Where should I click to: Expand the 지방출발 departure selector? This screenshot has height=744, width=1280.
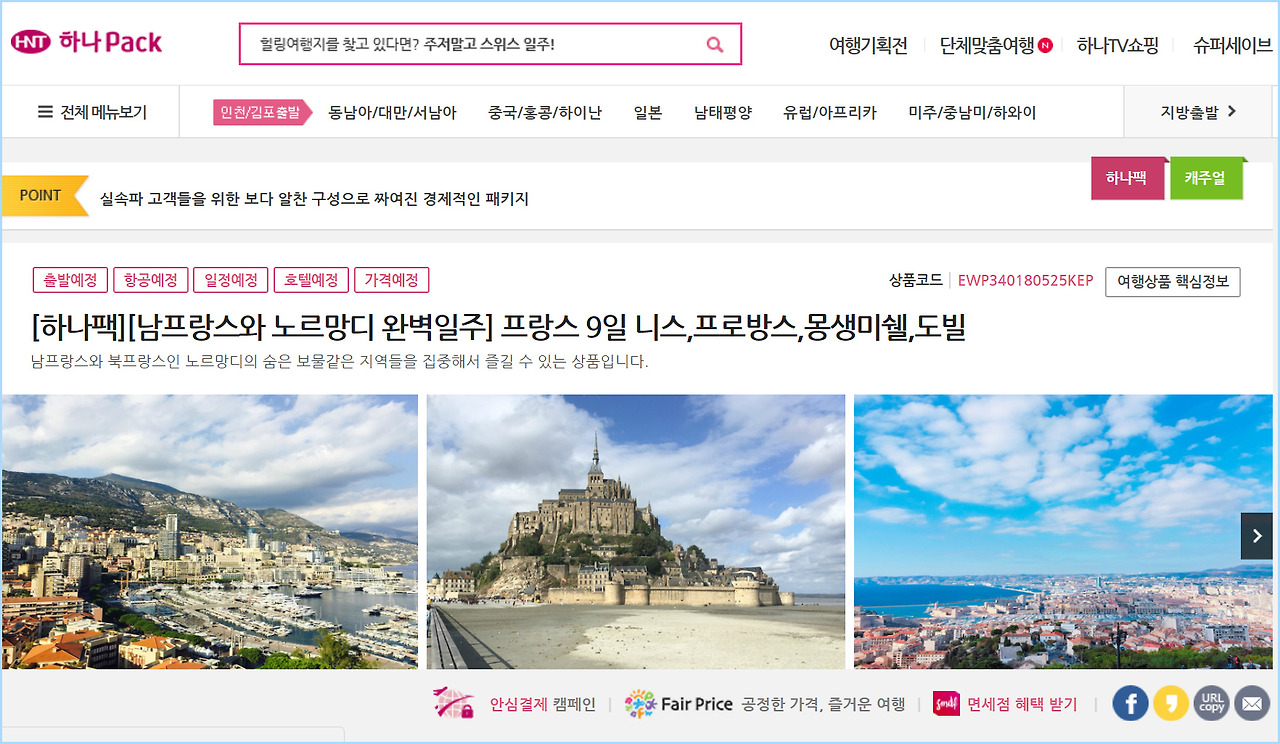(x=1199, y=112)
